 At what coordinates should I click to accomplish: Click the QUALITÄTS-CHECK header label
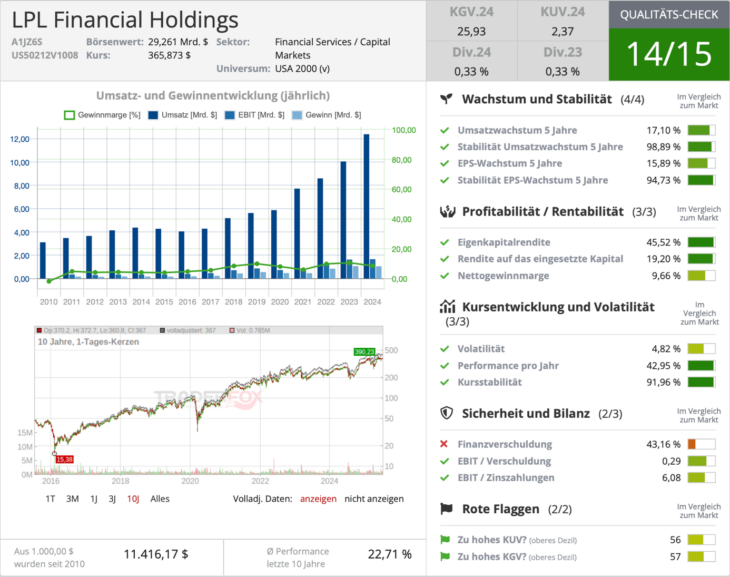(669, 14)
